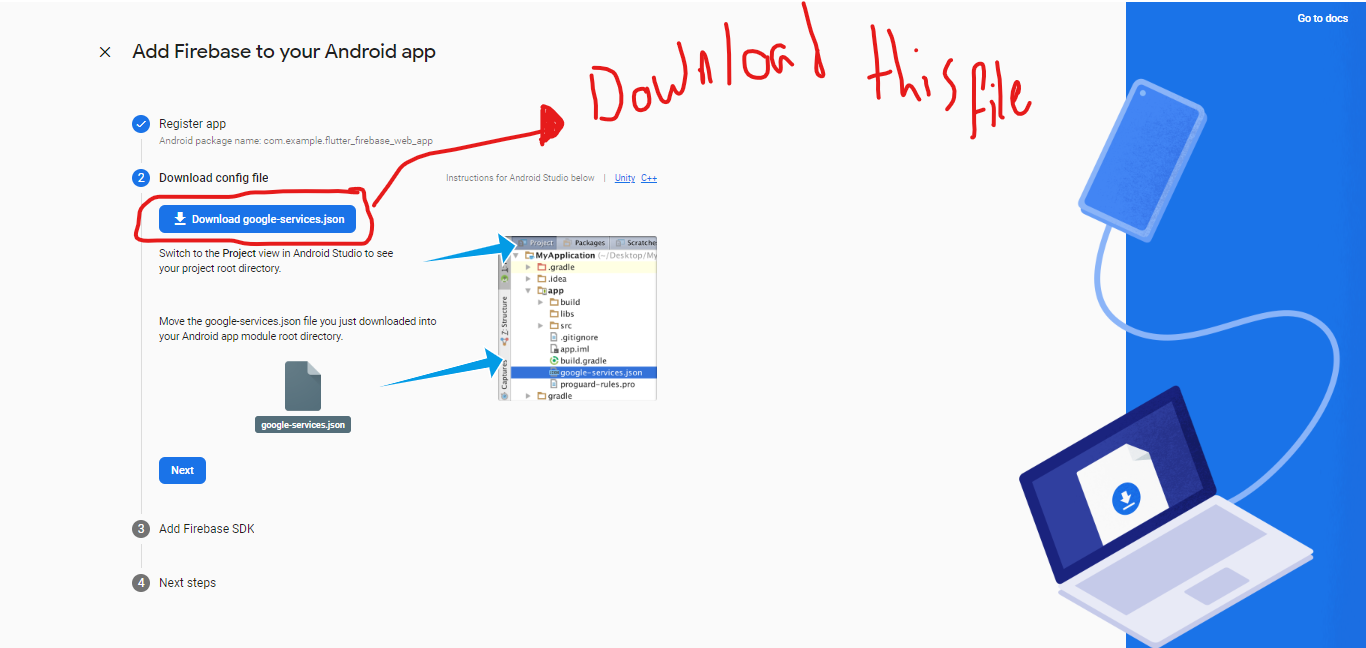Click the google-services.json caption under file icon
Viewport: 1366px width, 648px height.
pyautogui.click(x=303, y=425)
